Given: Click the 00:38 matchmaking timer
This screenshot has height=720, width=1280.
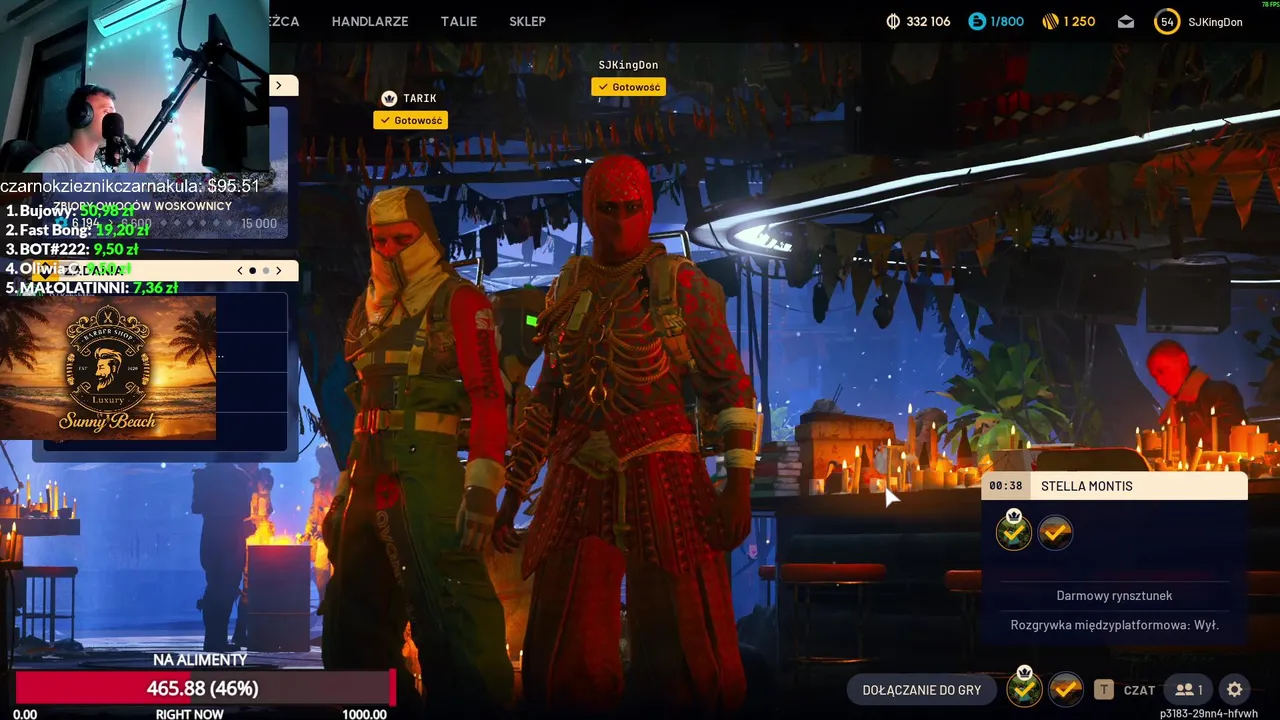Looking at the screenshot, I should pos(1005,486).
